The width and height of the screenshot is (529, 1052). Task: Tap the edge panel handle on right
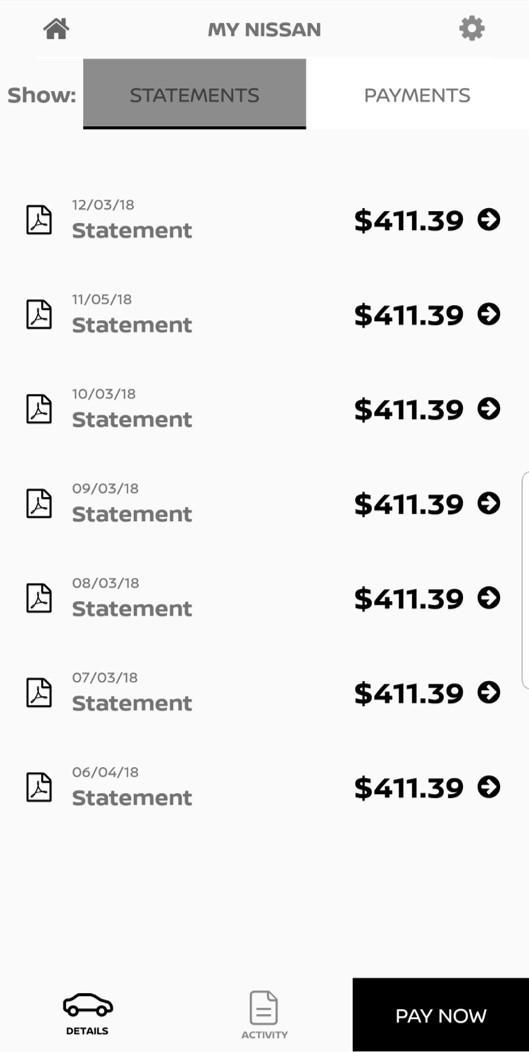click(x=525, y=580)
